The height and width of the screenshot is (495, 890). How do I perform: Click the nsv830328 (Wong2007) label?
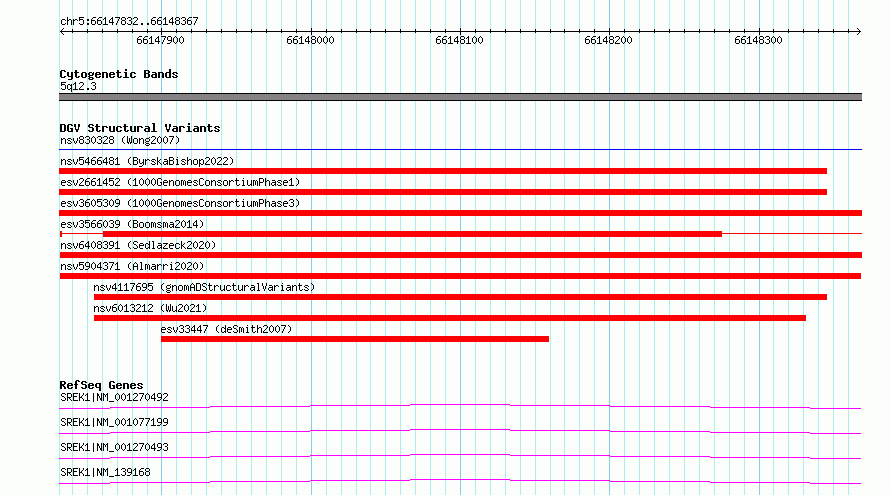coord(120,140)
